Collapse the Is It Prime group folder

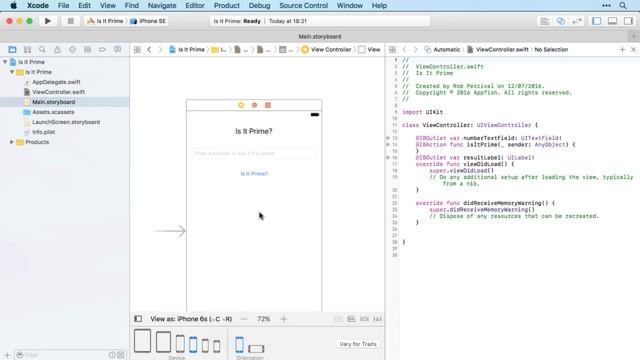click(12, 72)
